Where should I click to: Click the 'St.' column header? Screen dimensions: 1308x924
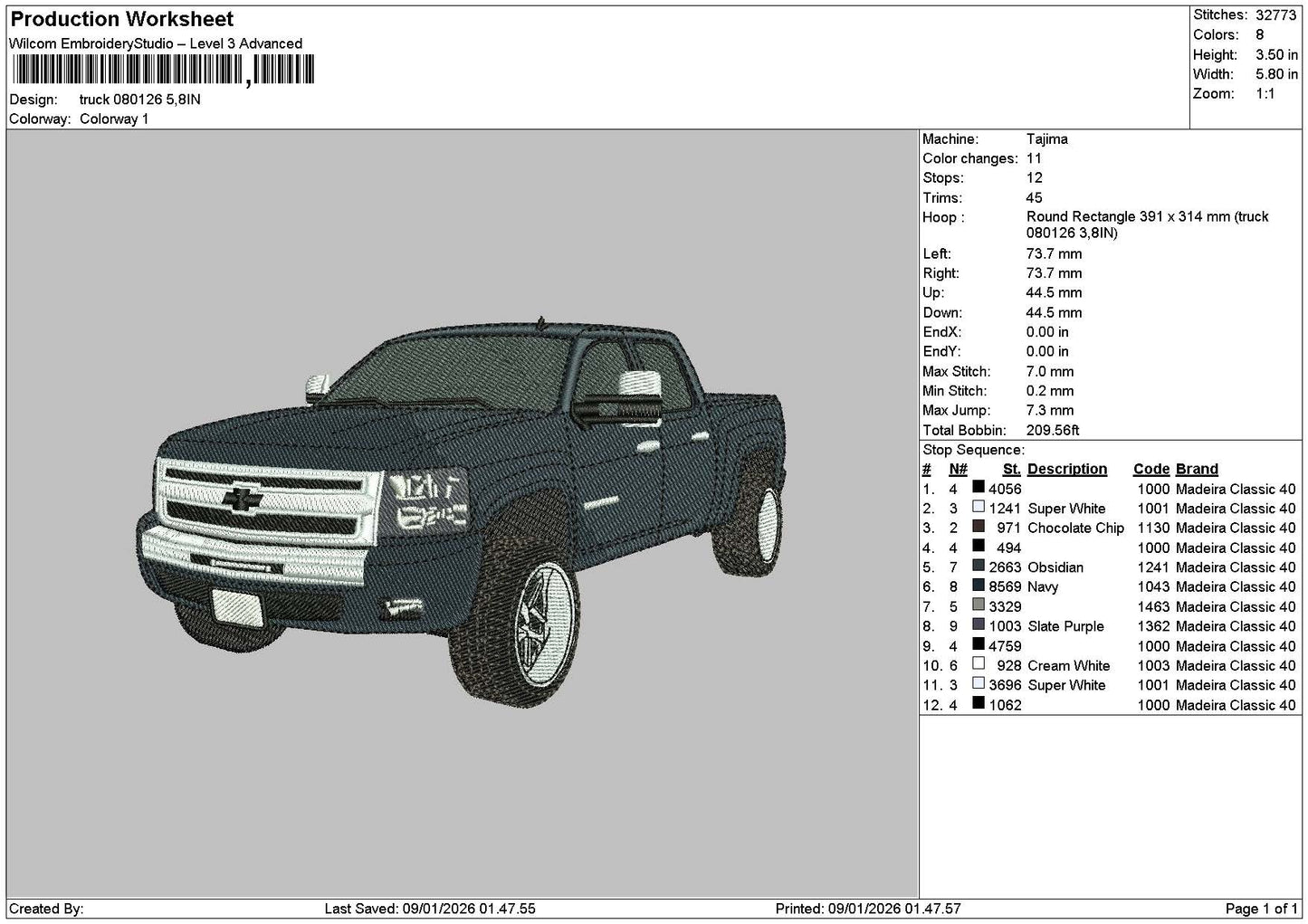1012,469
